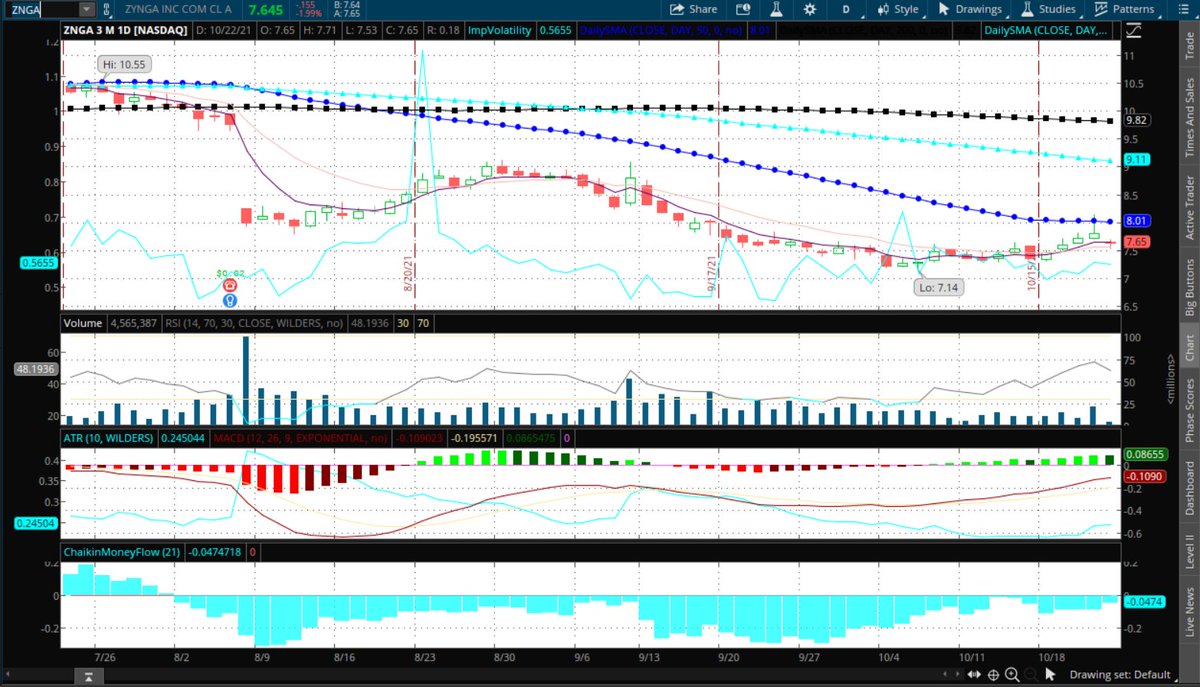Click the symbol link clip icon
The height and width of the screenshot is (687, 1200).
[x=108, y=9]
